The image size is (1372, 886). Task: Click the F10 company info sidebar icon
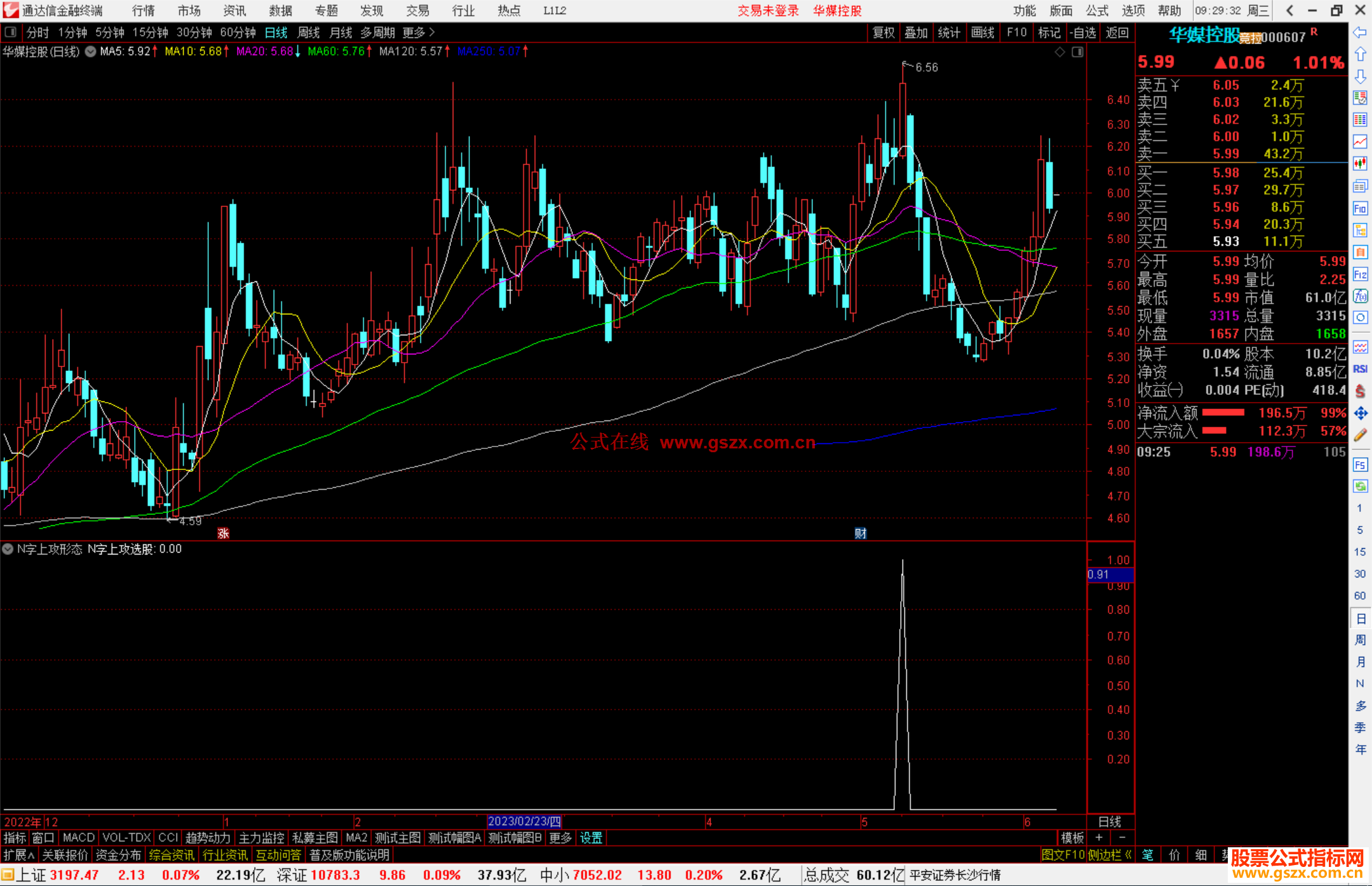(x=1360, y=208)
